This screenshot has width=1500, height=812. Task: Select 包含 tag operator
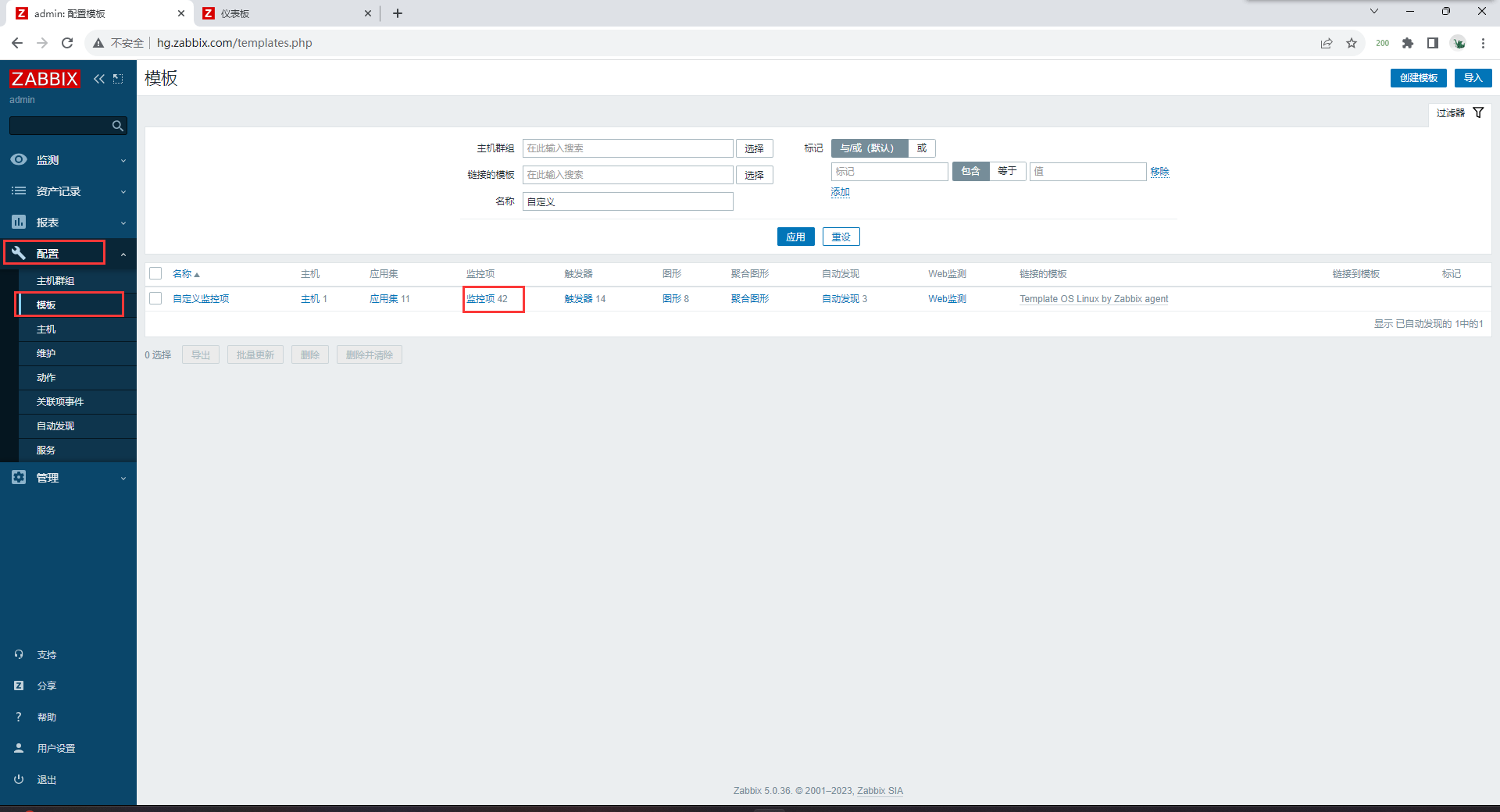(970, 171)
